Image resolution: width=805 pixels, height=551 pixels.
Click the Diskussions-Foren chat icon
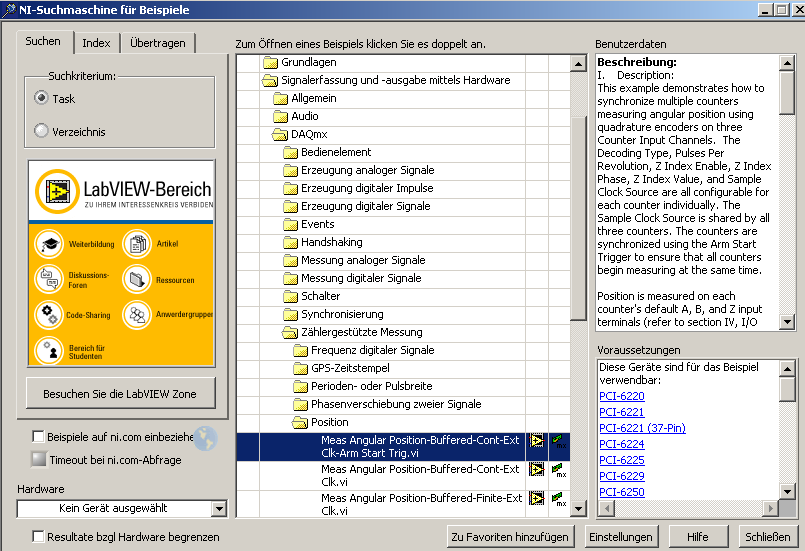click(49, 279)
